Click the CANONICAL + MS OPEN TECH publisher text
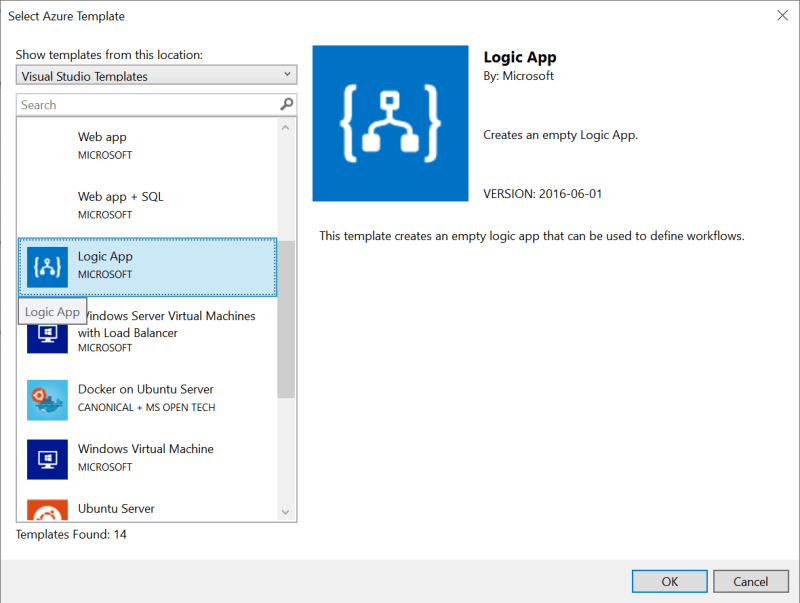The height and width of the screenshot is (603, 800). [x=146, y=407]
